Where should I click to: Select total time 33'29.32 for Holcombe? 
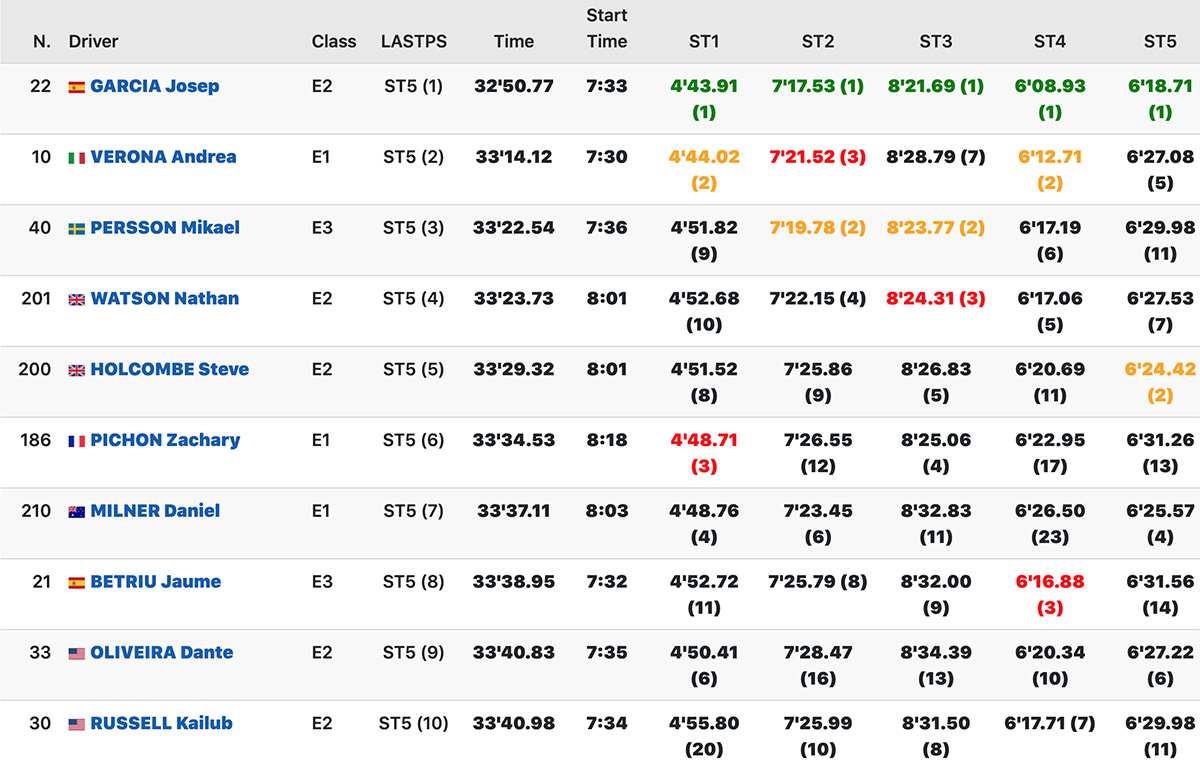tap(514, 370)
